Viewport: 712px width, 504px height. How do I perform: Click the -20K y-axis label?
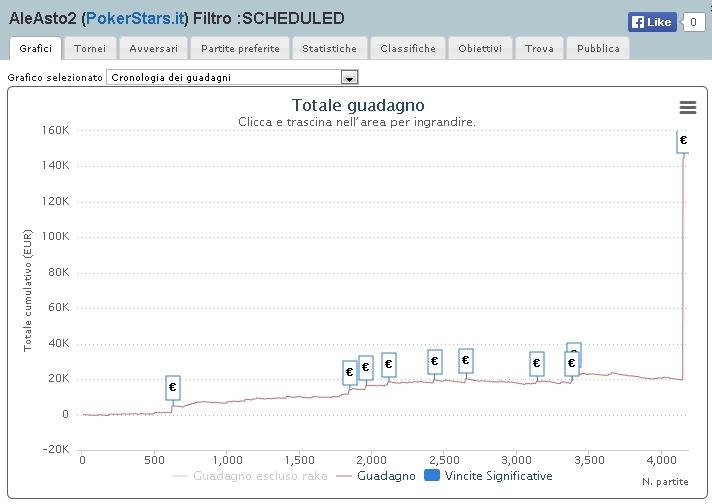(55, 450)
